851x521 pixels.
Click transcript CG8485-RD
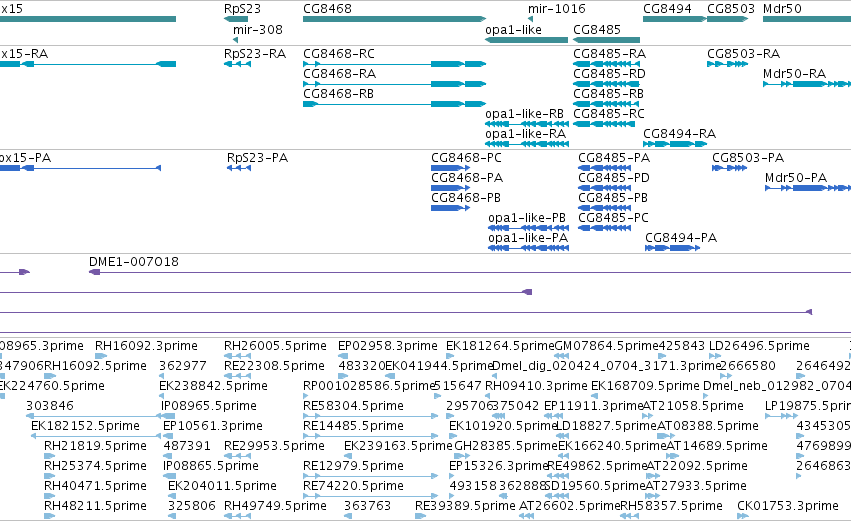pos(609,74)
